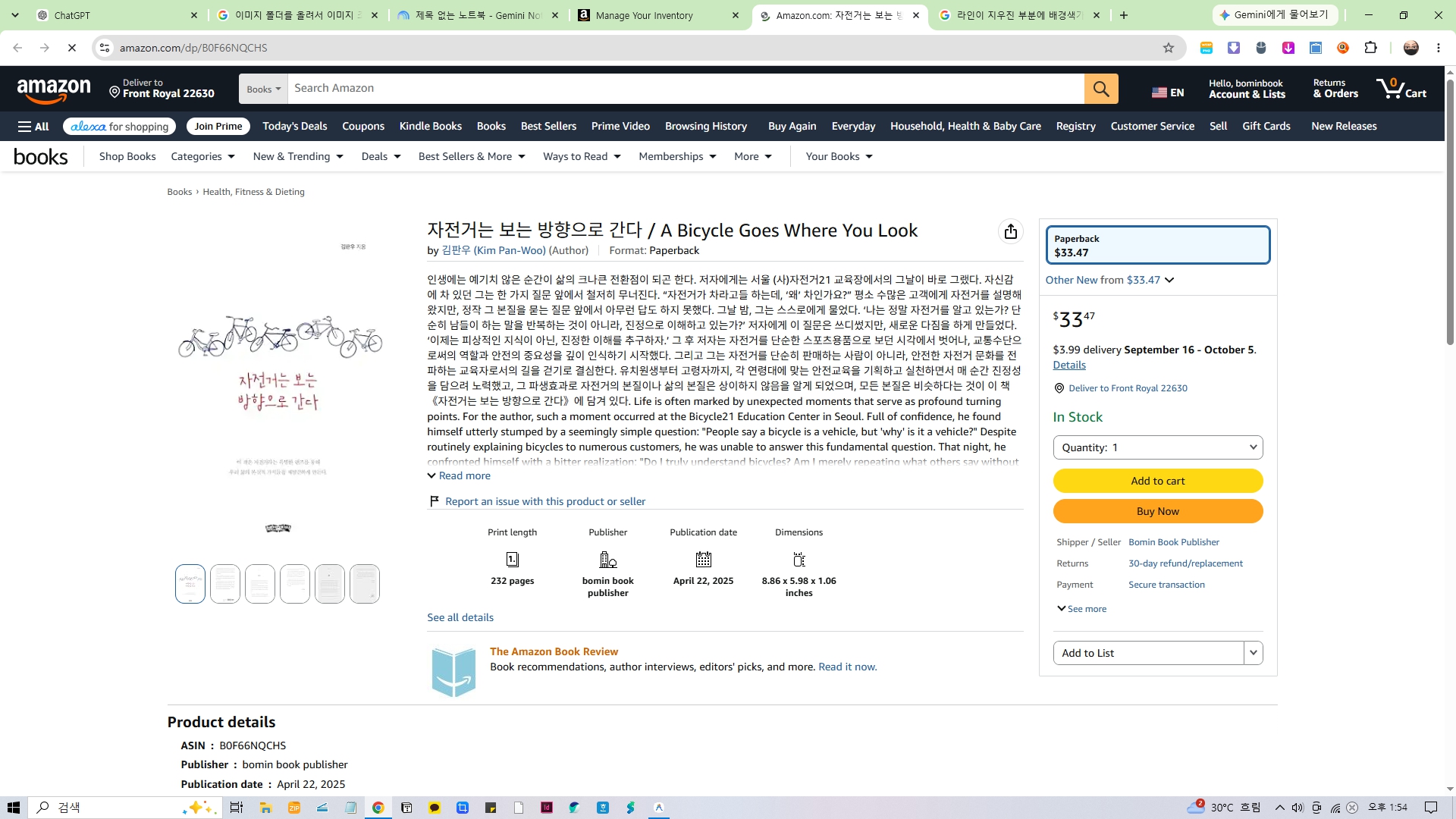Click the Buy Now button

point(1158,511)
